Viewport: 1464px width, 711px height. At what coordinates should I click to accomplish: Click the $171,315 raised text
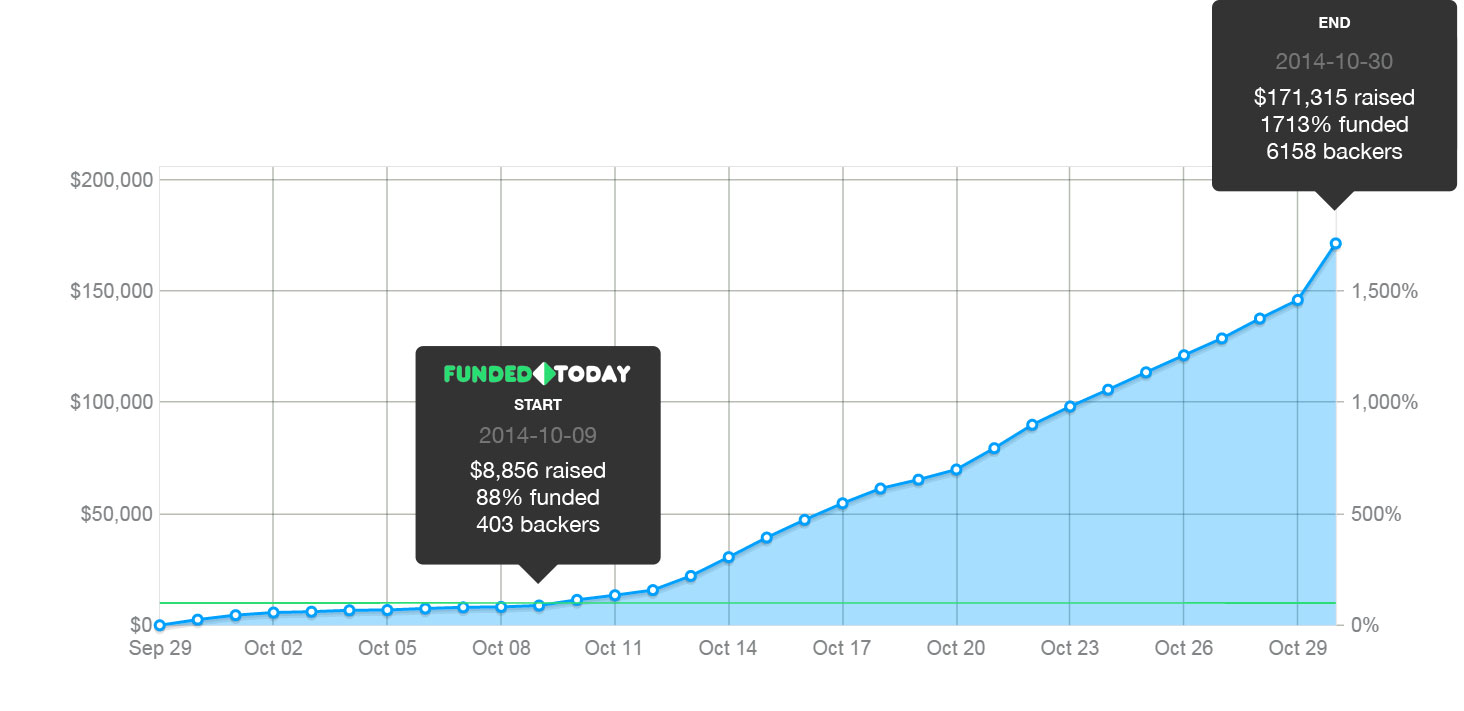click(x=1334, y=98)
